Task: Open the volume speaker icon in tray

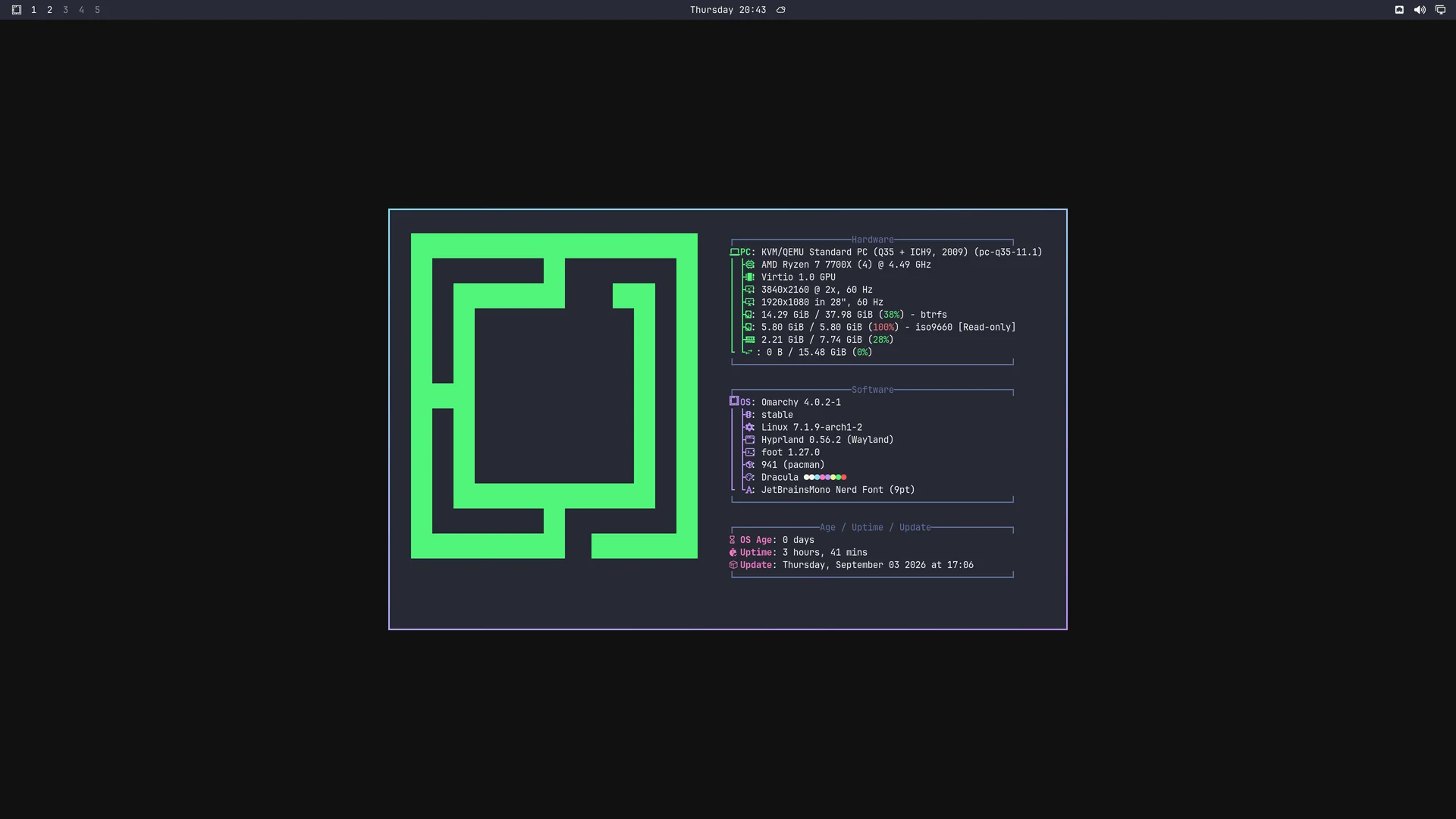Action: pos(1420,10)
